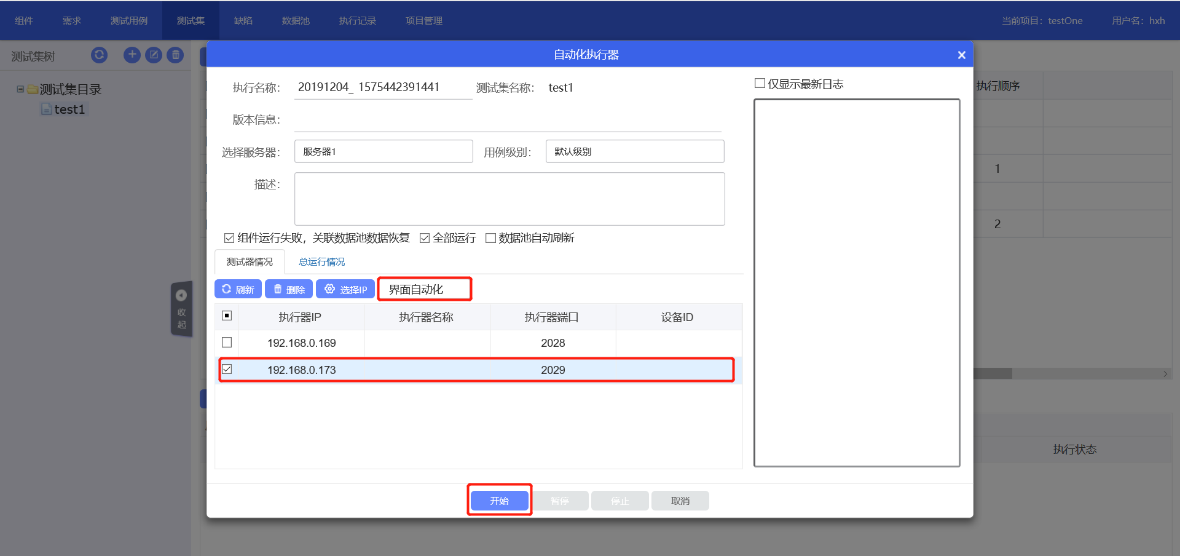
Task: Click the trash icon in the test set tree toolbar
Action: (x=175, y=55)
